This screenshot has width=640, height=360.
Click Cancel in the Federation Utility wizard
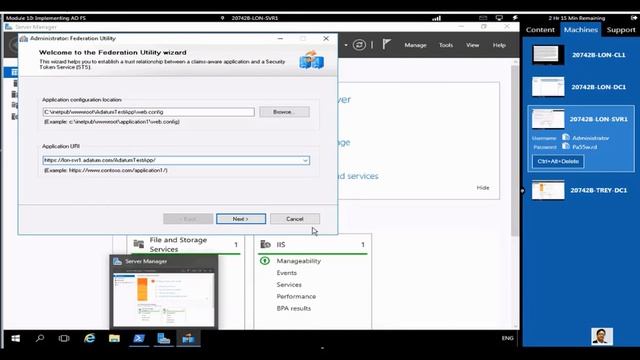295,219
